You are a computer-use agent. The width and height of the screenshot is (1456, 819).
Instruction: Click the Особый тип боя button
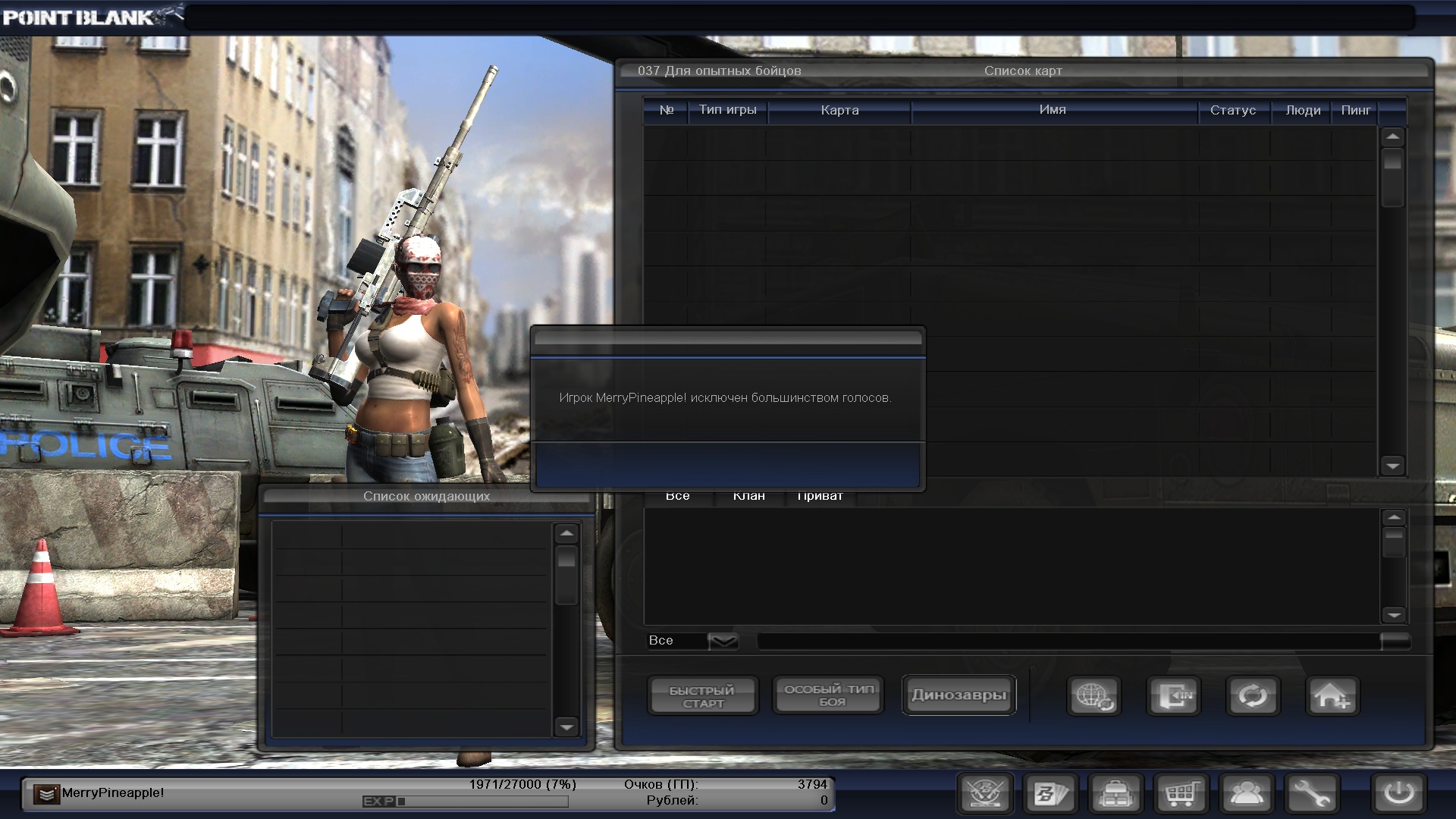point(828,695)
